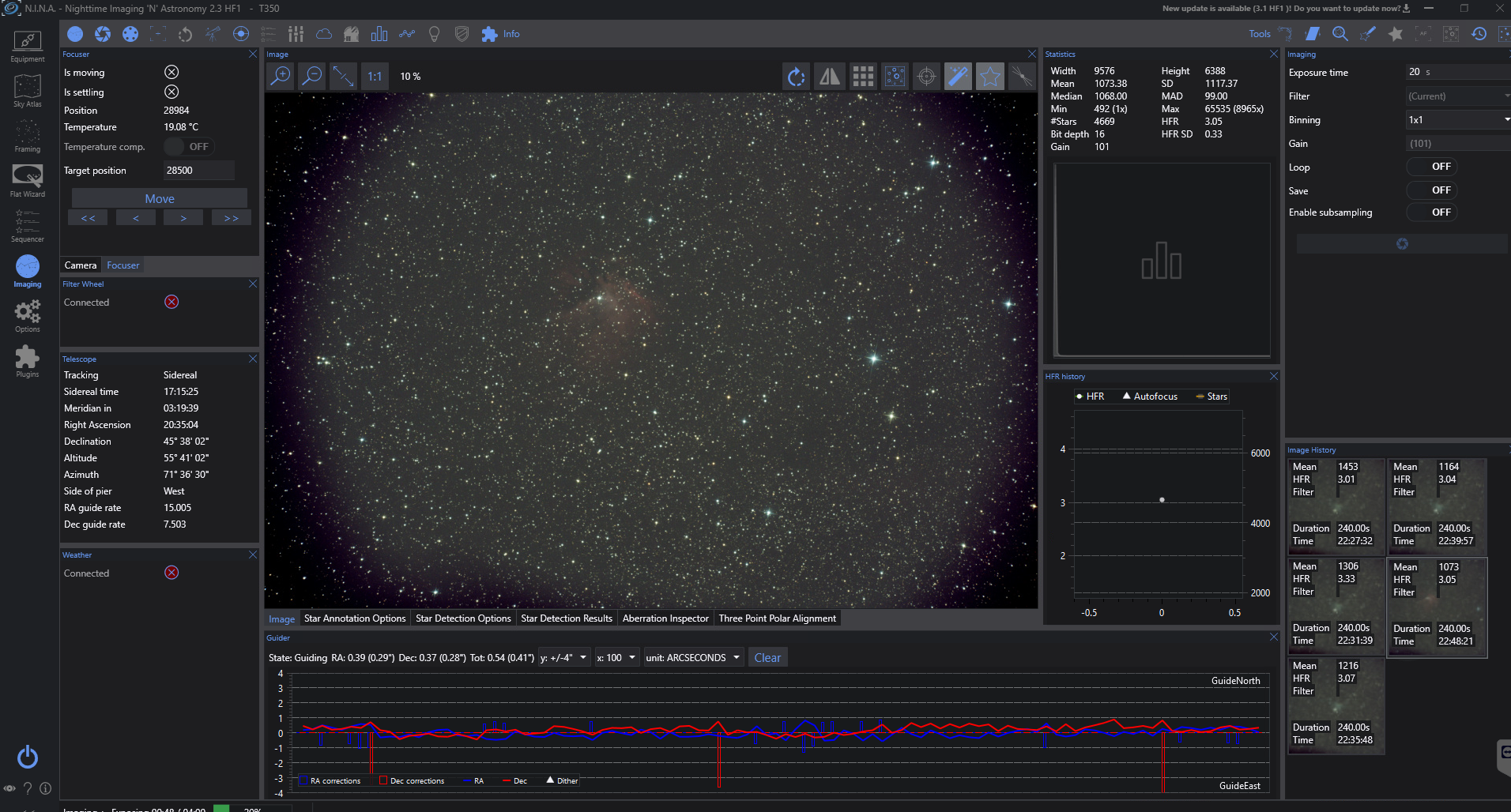Switch to Star Detection Options tab

click(463, 618)
